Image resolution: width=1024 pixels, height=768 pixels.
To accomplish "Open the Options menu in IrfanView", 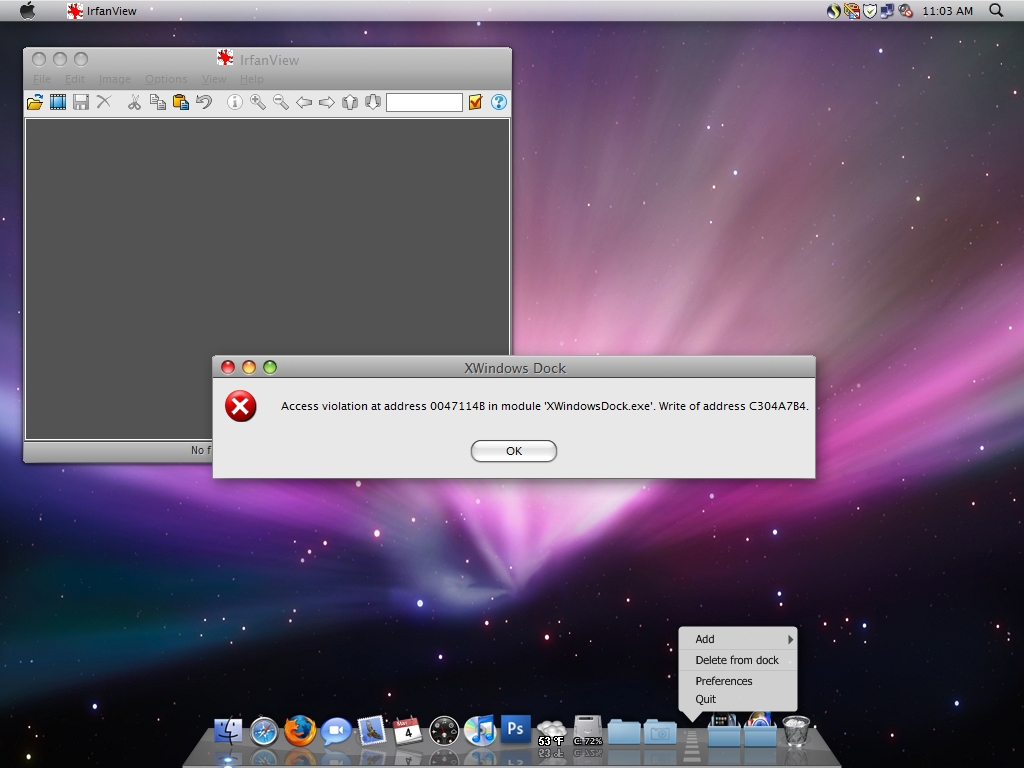I will click(166, 79).
